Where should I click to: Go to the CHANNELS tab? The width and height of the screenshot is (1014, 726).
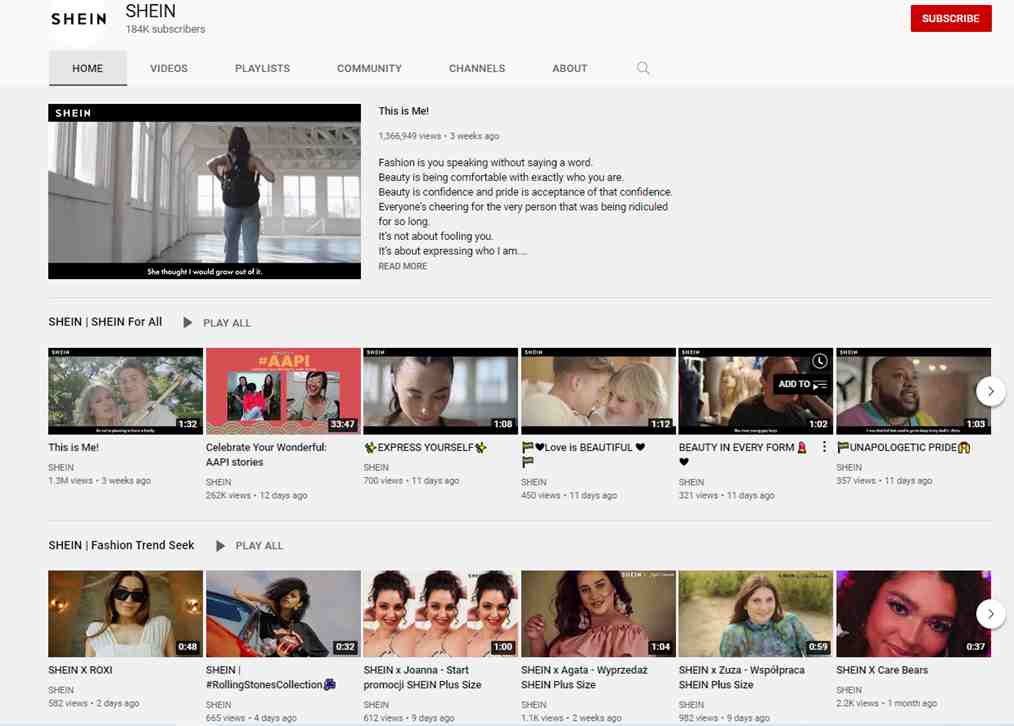pos(477,68)
